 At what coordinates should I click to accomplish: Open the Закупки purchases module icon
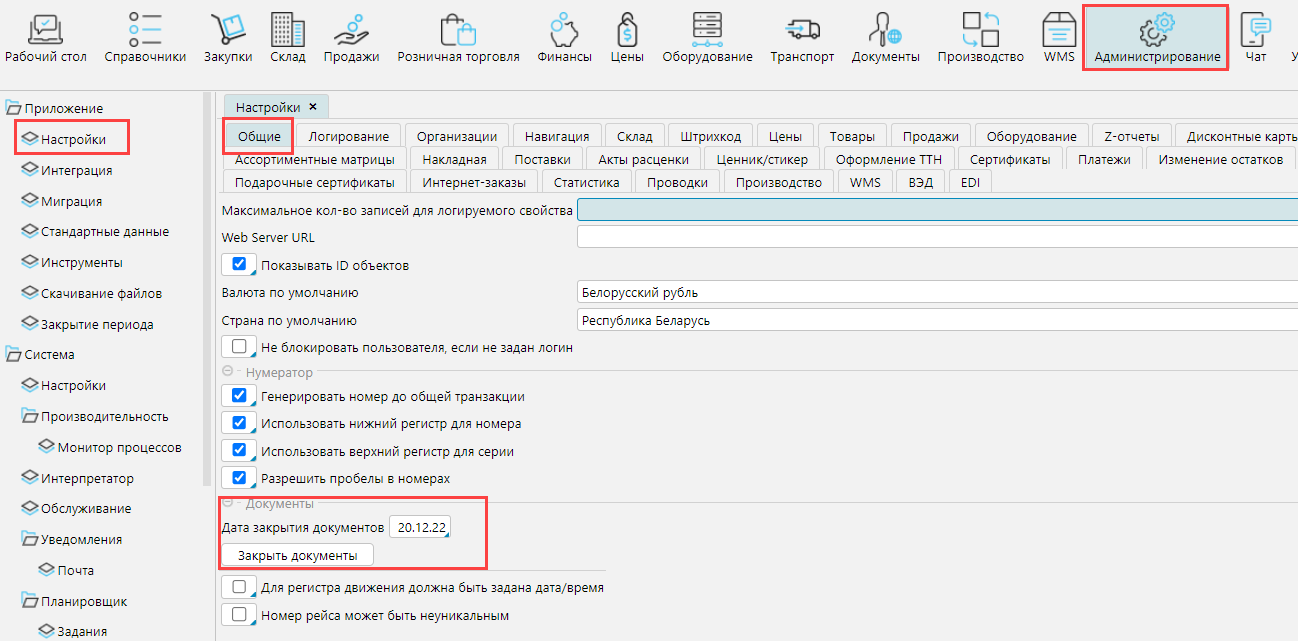tap(228, 30)
